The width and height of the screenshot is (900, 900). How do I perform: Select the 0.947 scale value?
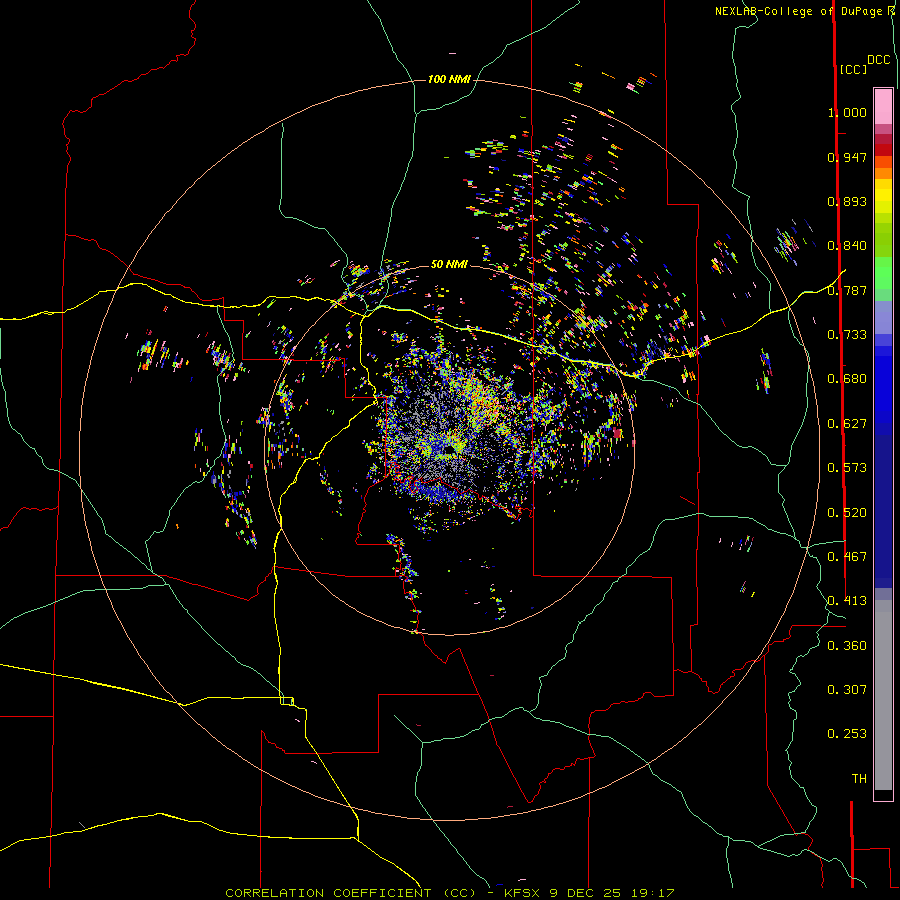pos(847,157)
